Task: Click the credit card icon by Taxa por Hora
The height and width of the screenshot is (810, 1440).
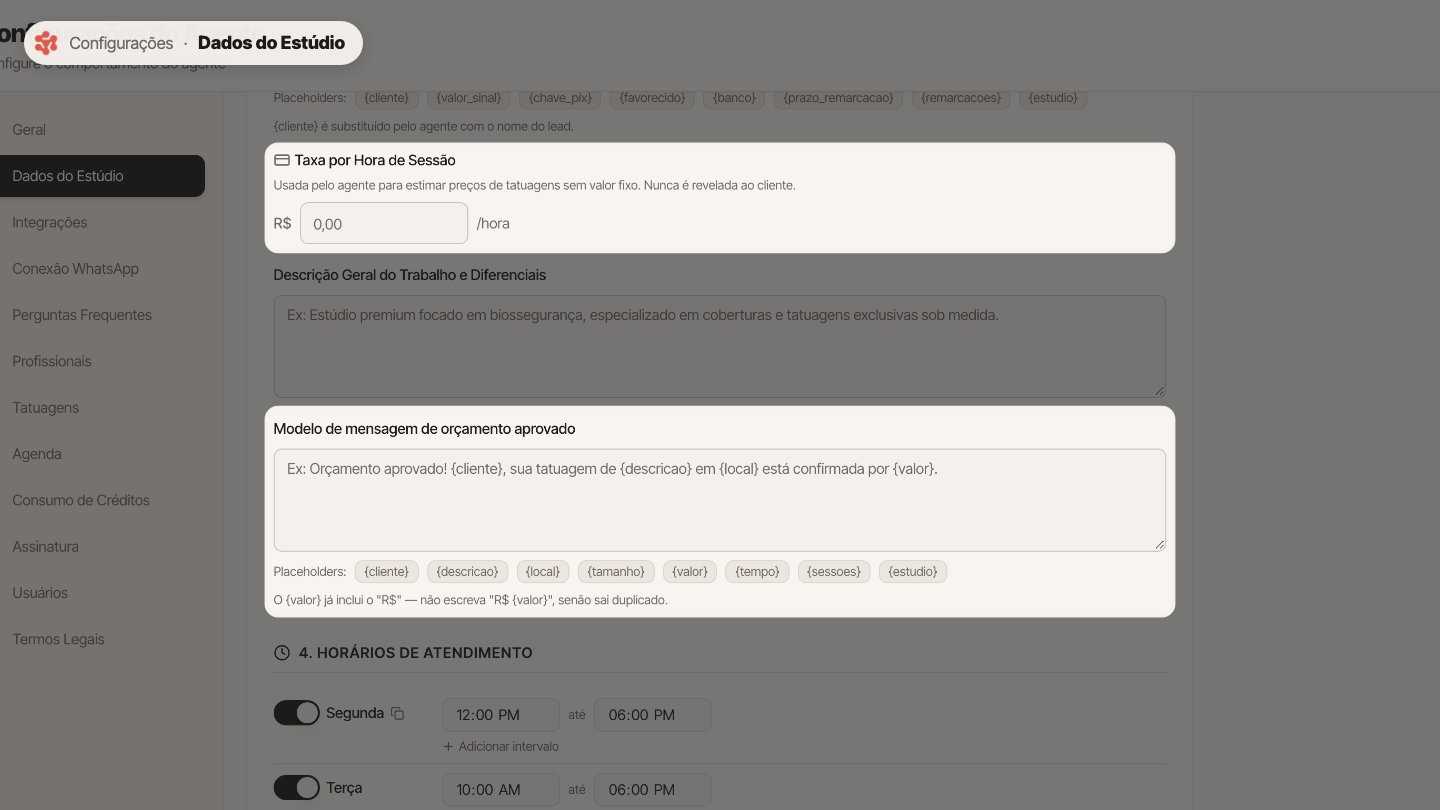Action: pos(282,160)
